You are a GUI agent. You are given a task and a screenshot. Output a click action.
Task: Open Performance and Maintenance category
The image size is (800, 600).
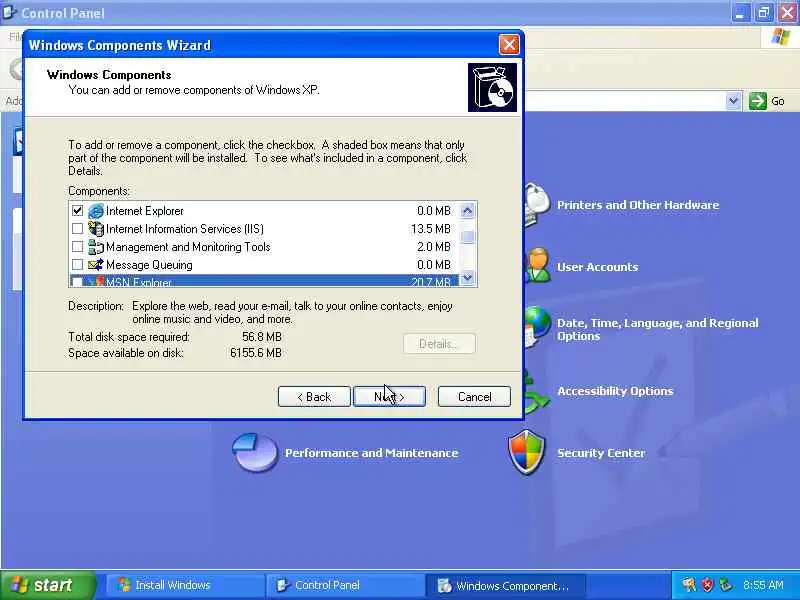(x=371, y=453)
